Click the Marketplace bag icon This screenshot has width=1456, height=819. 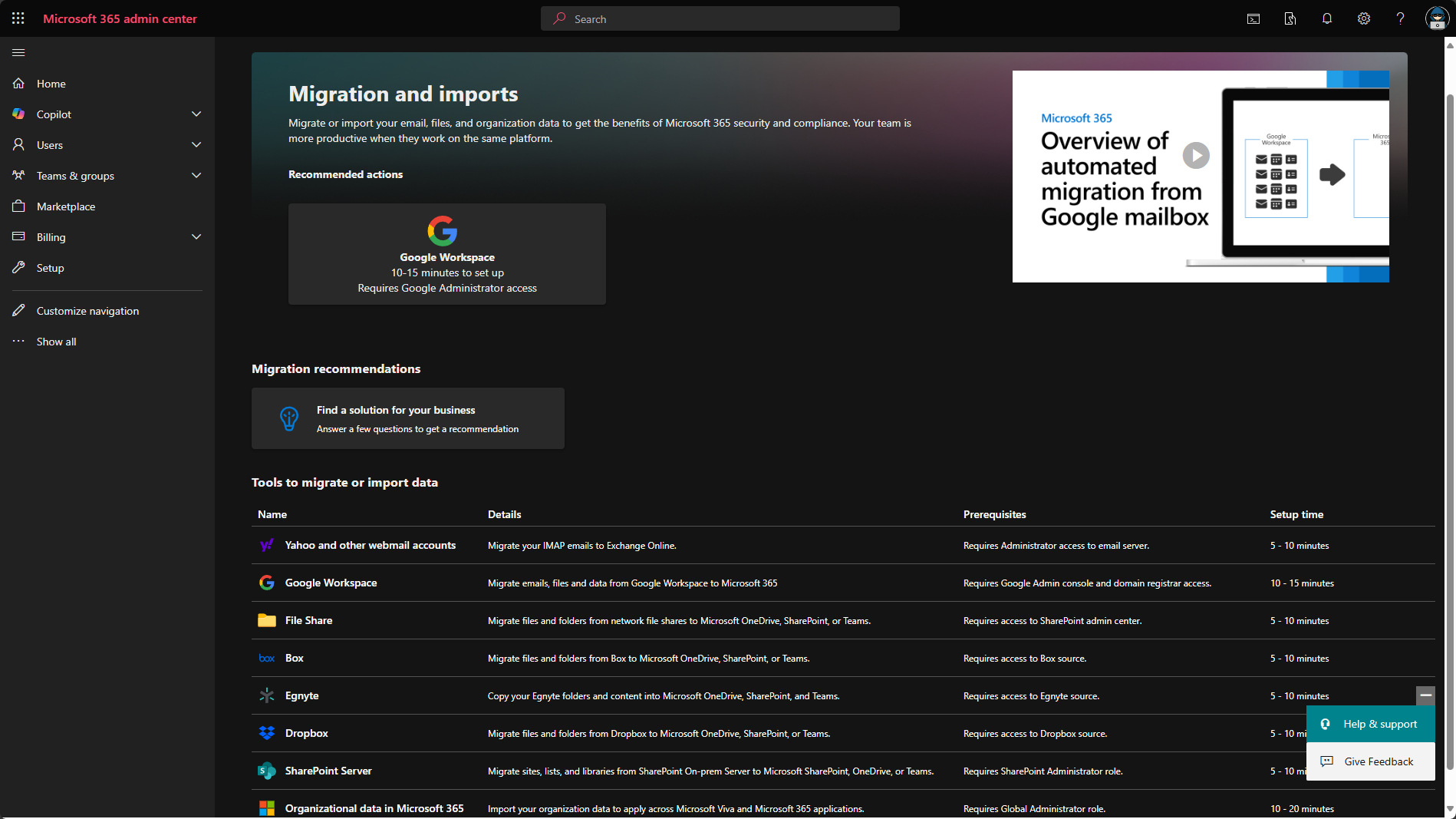pyautogui.click(x=18, y=206)
